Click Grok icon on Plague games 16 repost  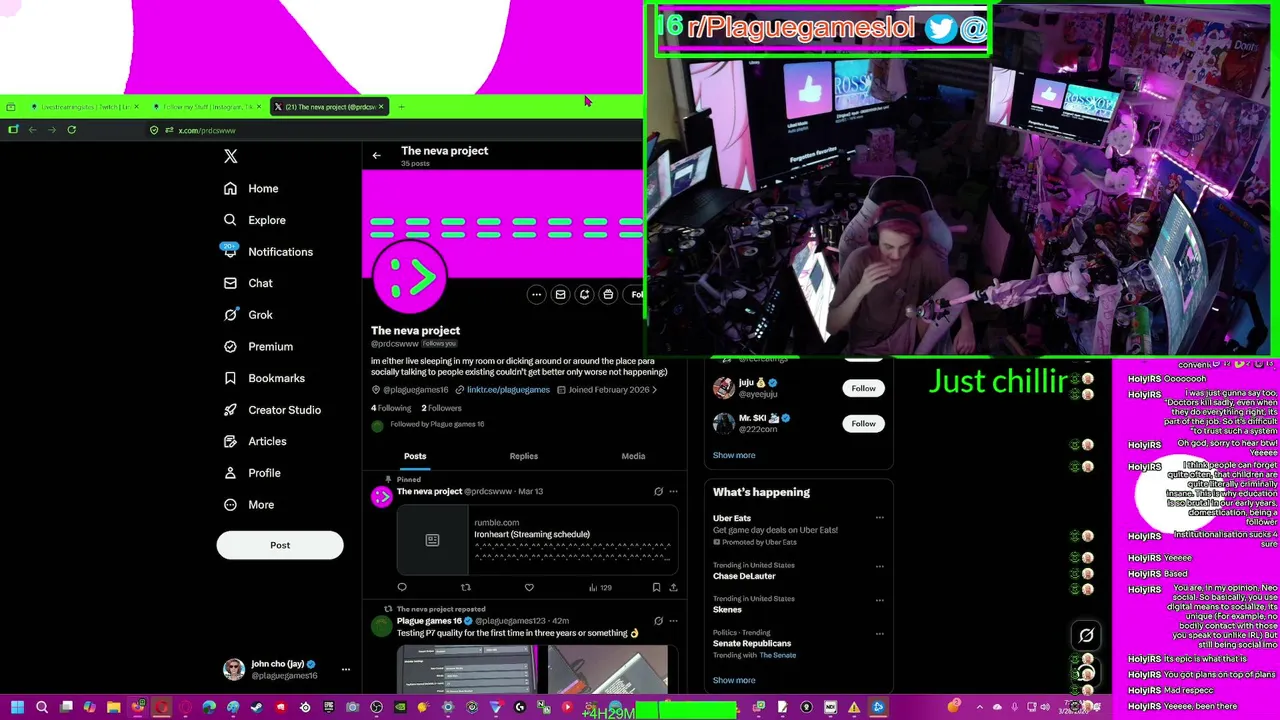click(658, 621)
